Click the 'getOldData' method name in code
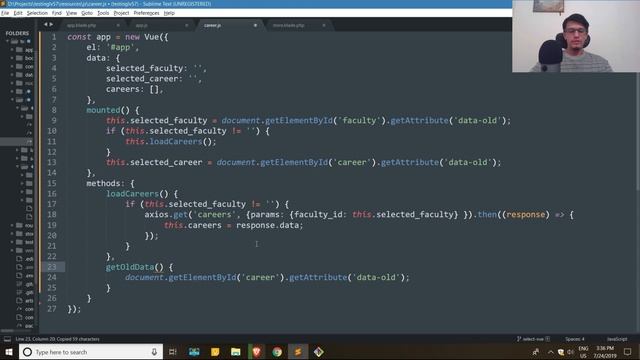This screenshot has height=360, width=640. 130,267
